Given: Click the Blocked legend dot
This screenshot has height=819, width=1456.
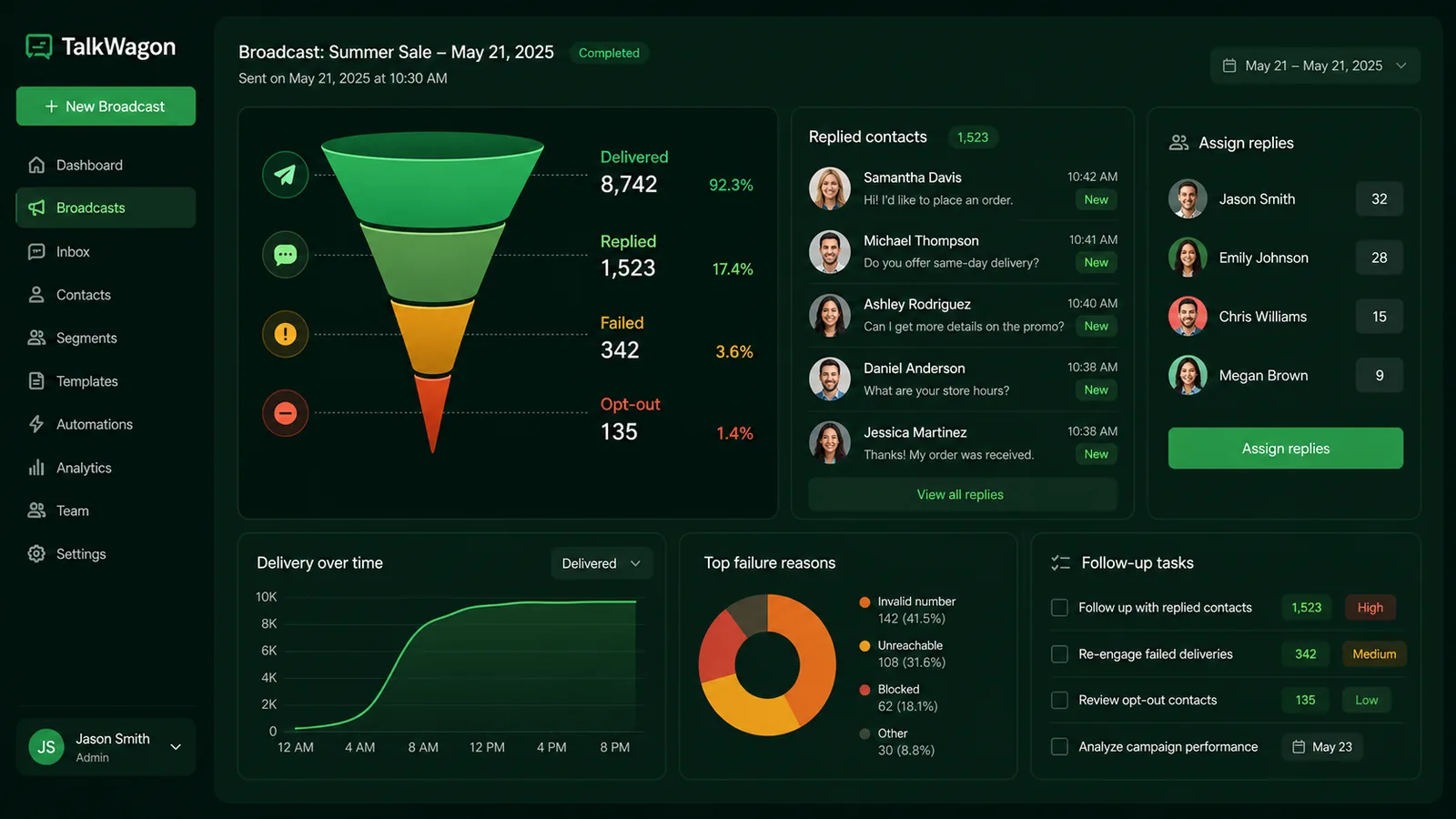Looking at the screenshot, I should point(864,690).
